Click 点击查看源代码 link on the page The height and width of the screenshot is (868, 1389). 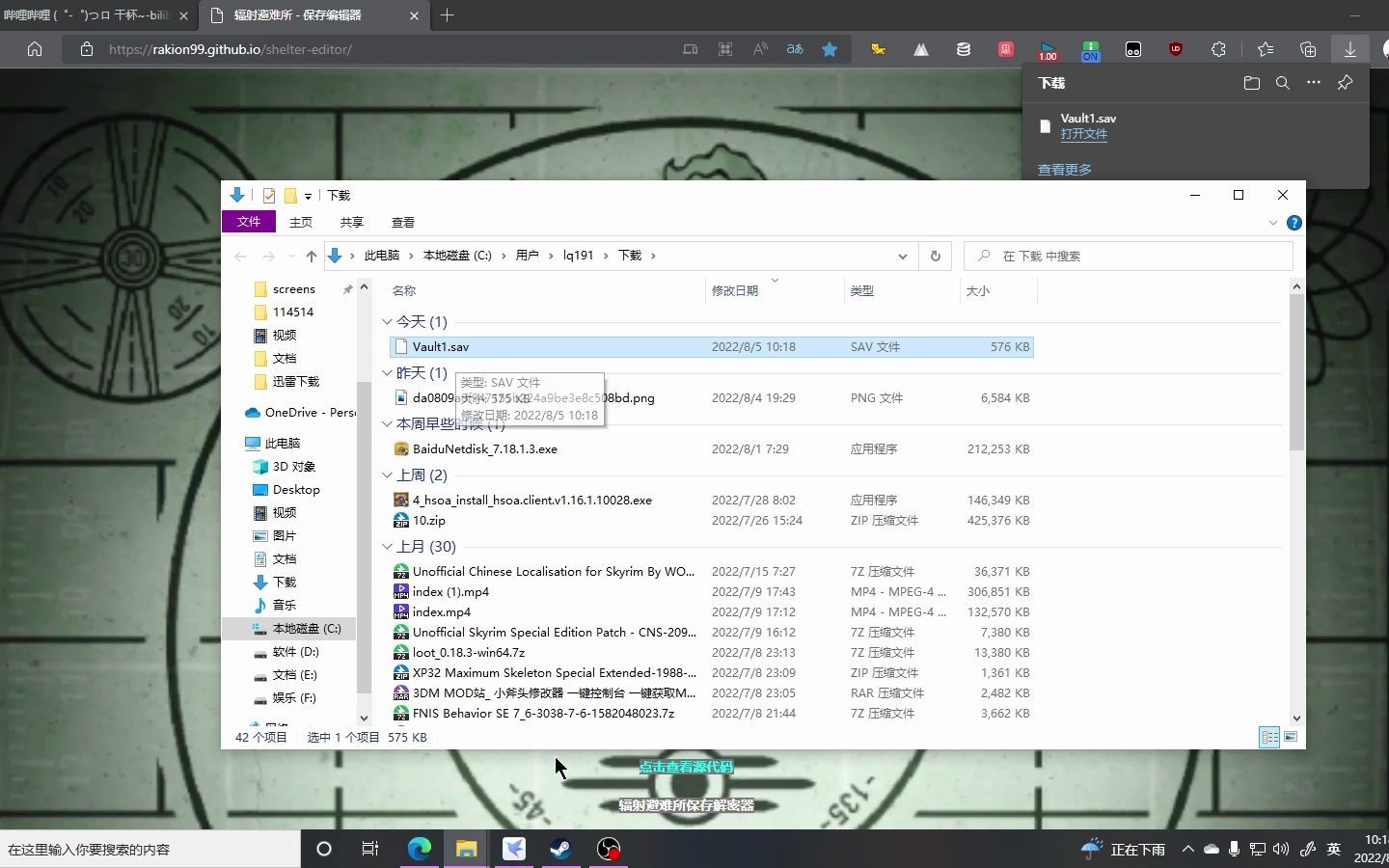point(686,767)
